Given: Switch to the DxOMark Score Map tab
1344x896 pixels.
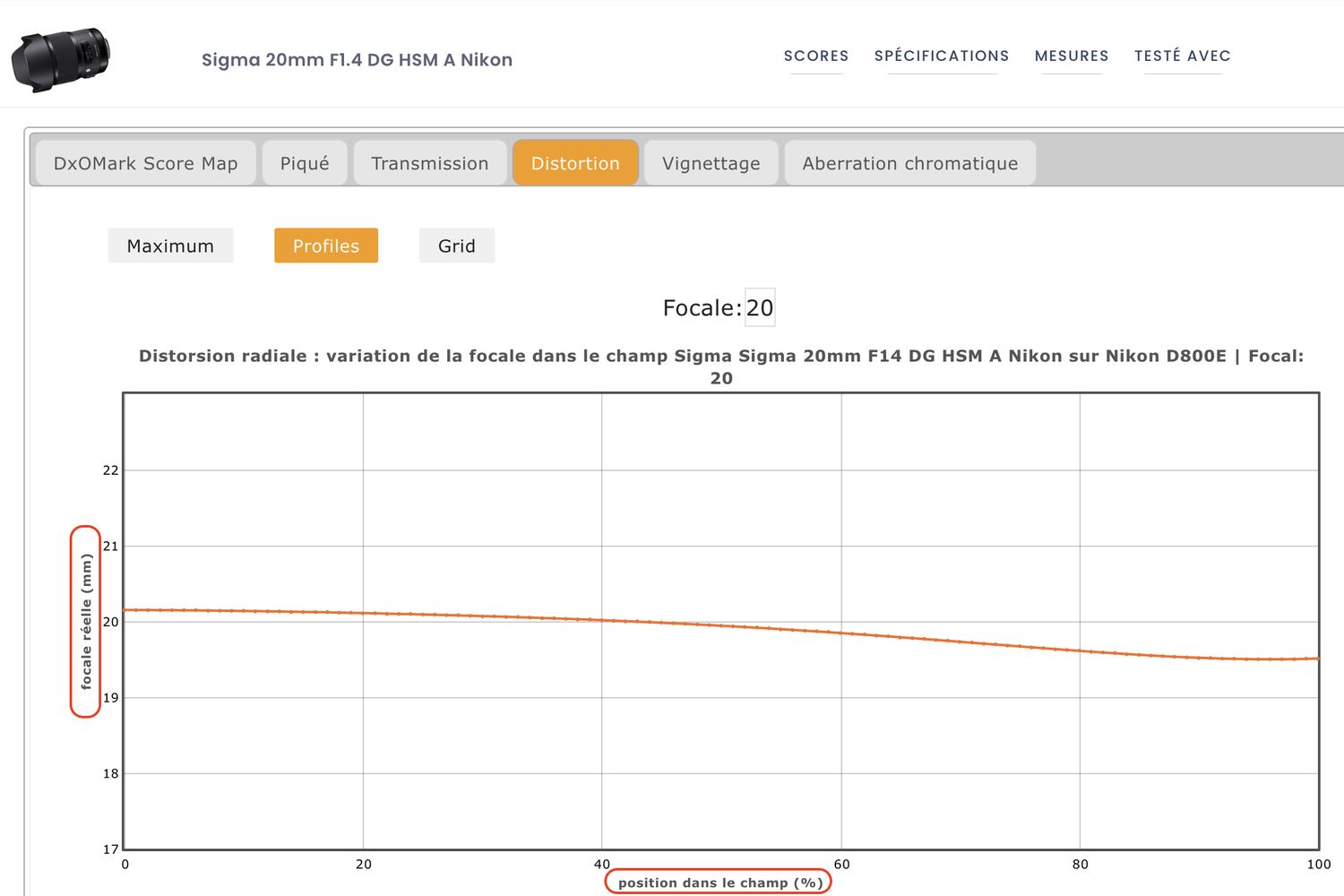Looking at the screenshot, I should coord(146,163).
